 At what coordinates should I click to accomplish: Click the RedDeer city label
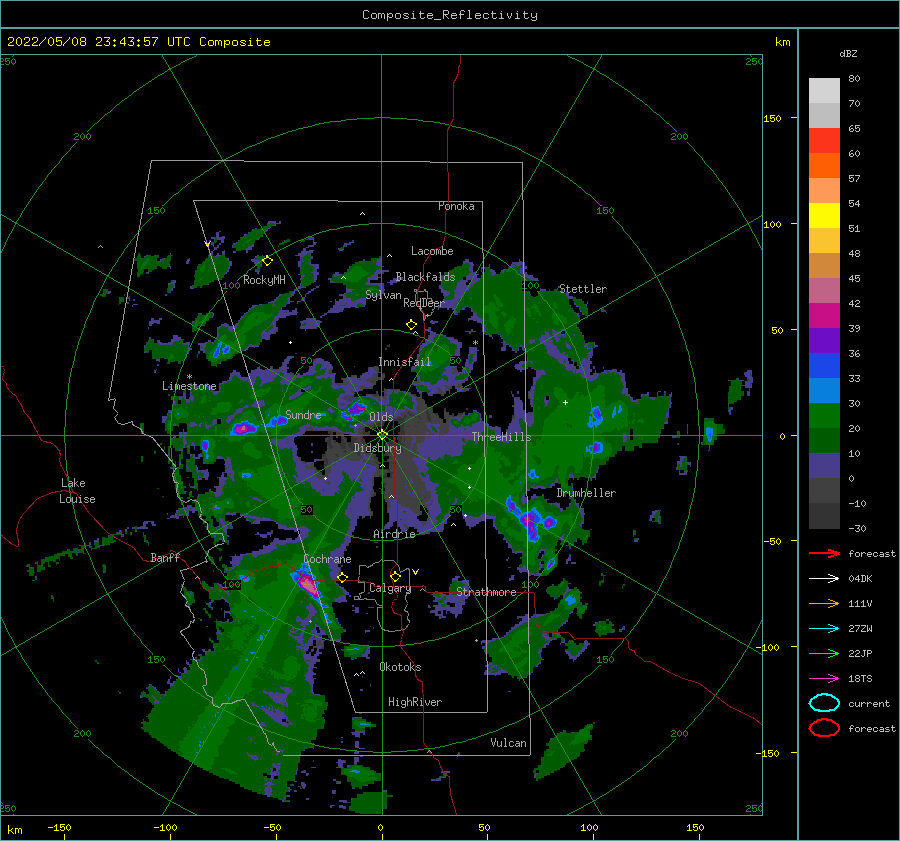(x=424, y=303)
